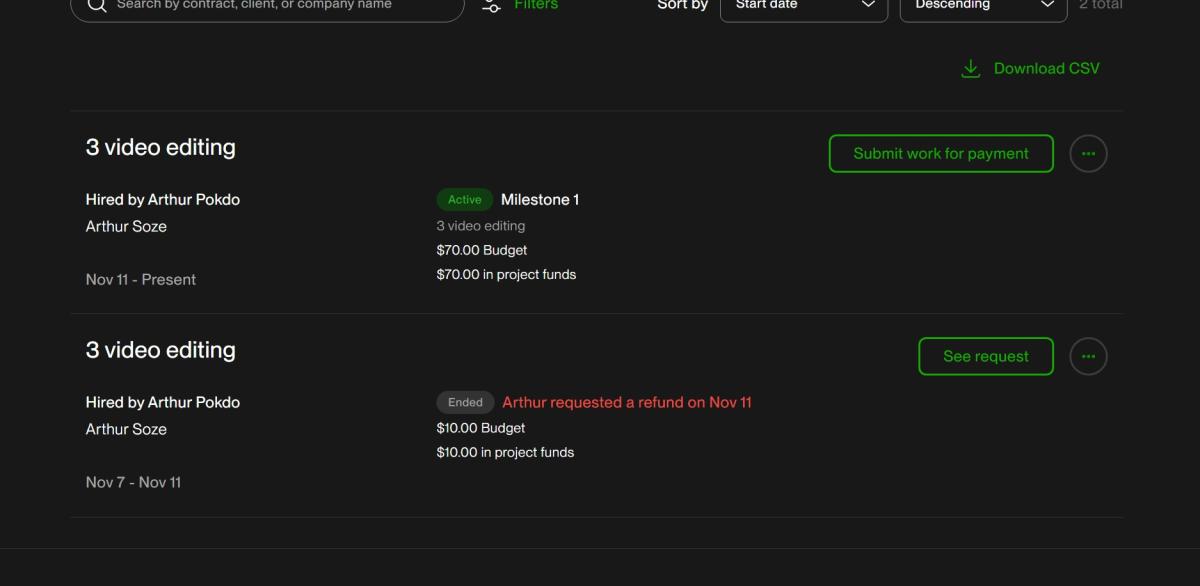Click the Nov 11 - Present date range
1200x586 pixels.
tap(141, 280)
